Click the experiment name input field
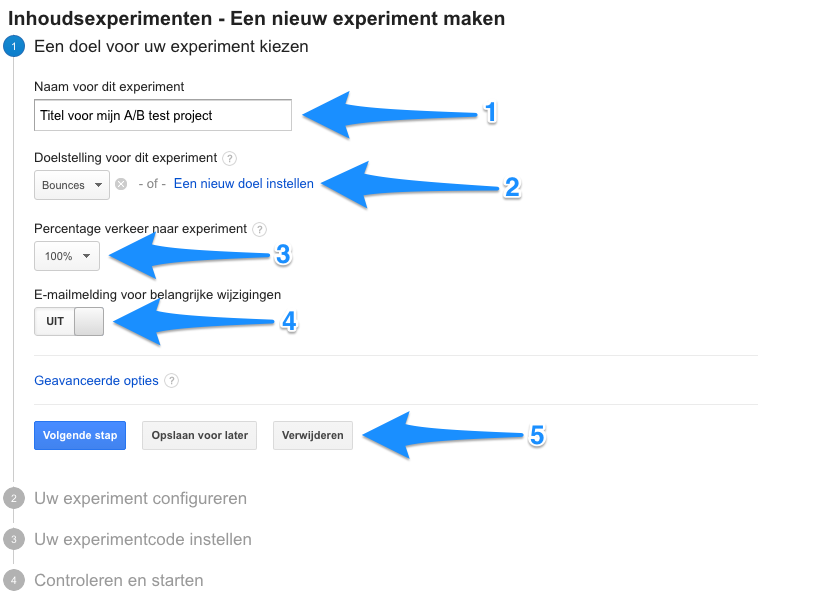This screenshot has height=603, width=820. pyautogui.click(x=162, y=115)
